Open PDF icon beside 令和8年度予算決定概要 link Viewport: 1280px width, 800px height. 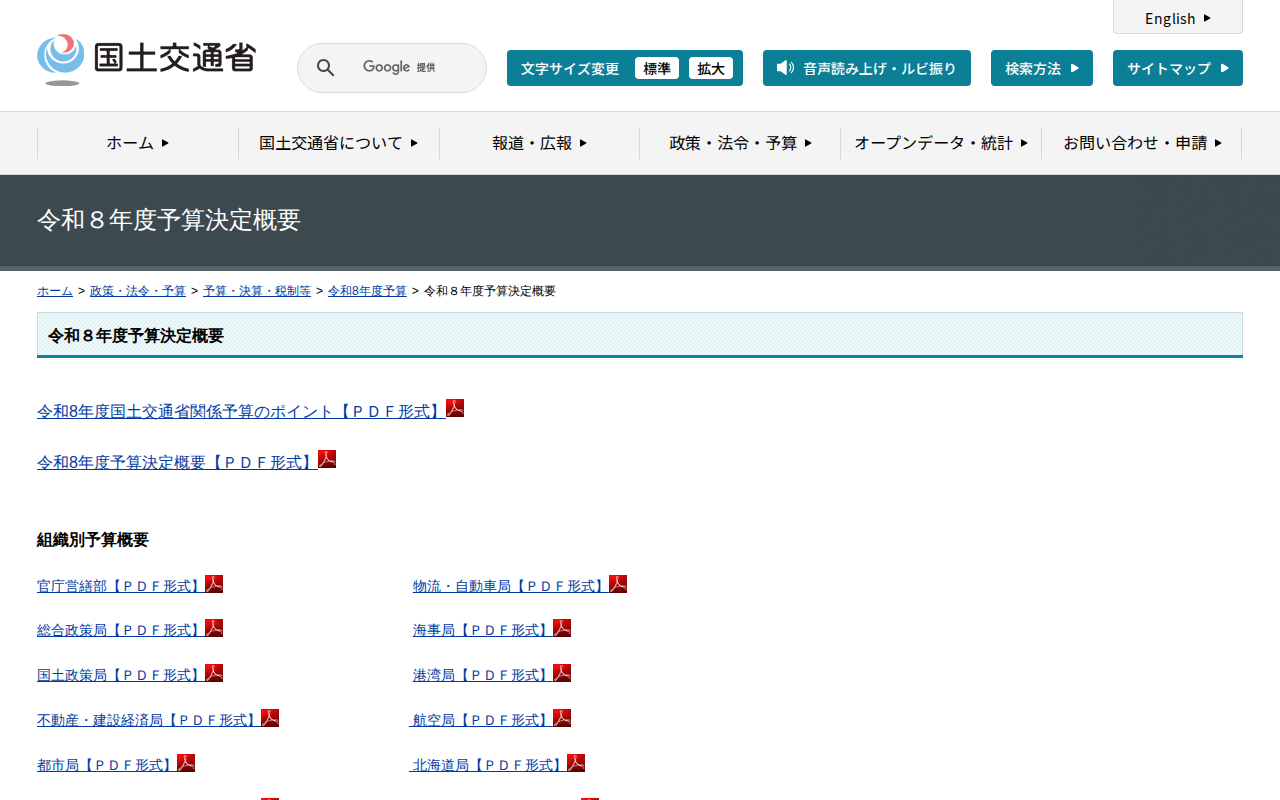327,459
